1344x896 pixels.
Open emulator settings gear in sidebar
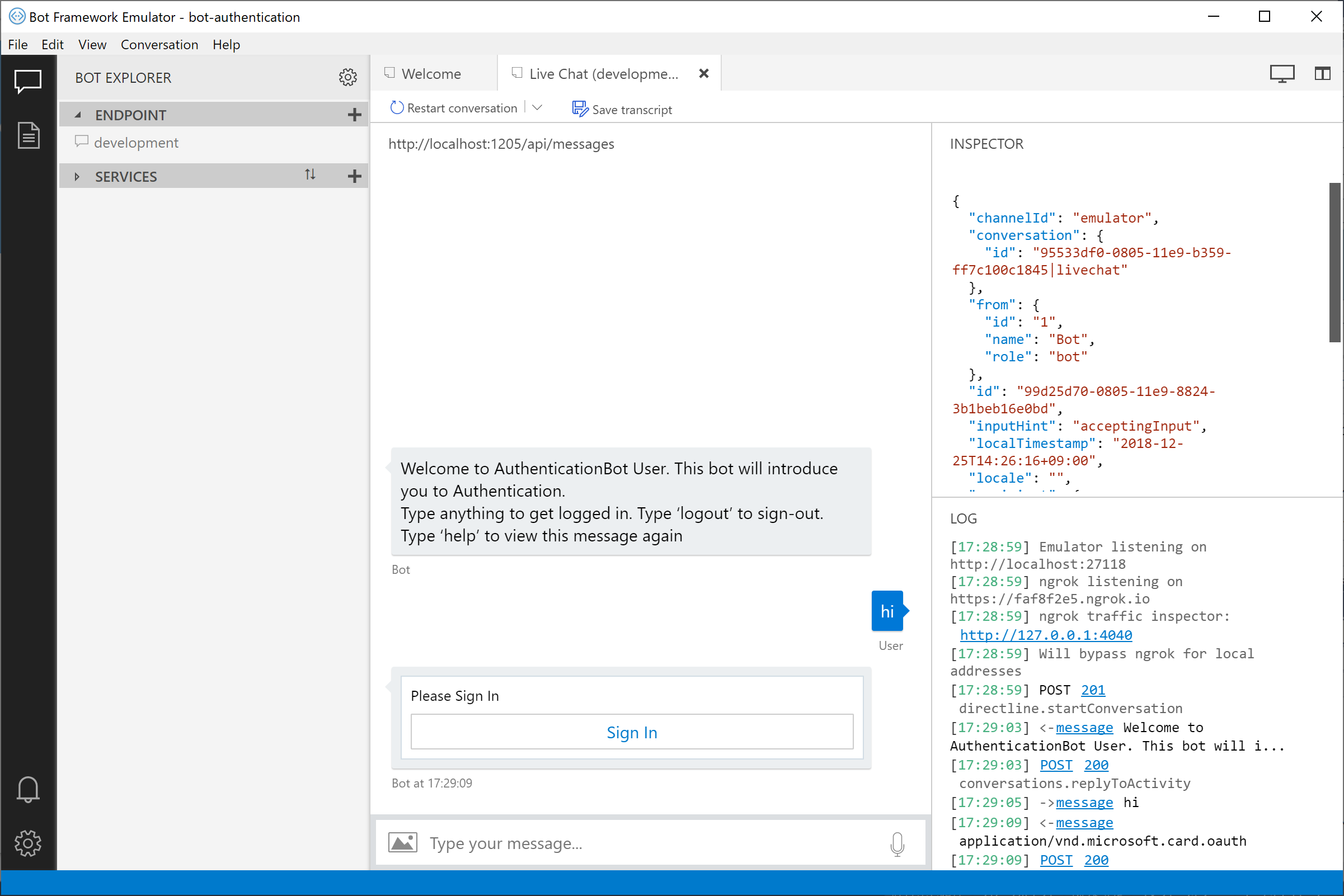[27, 843]
